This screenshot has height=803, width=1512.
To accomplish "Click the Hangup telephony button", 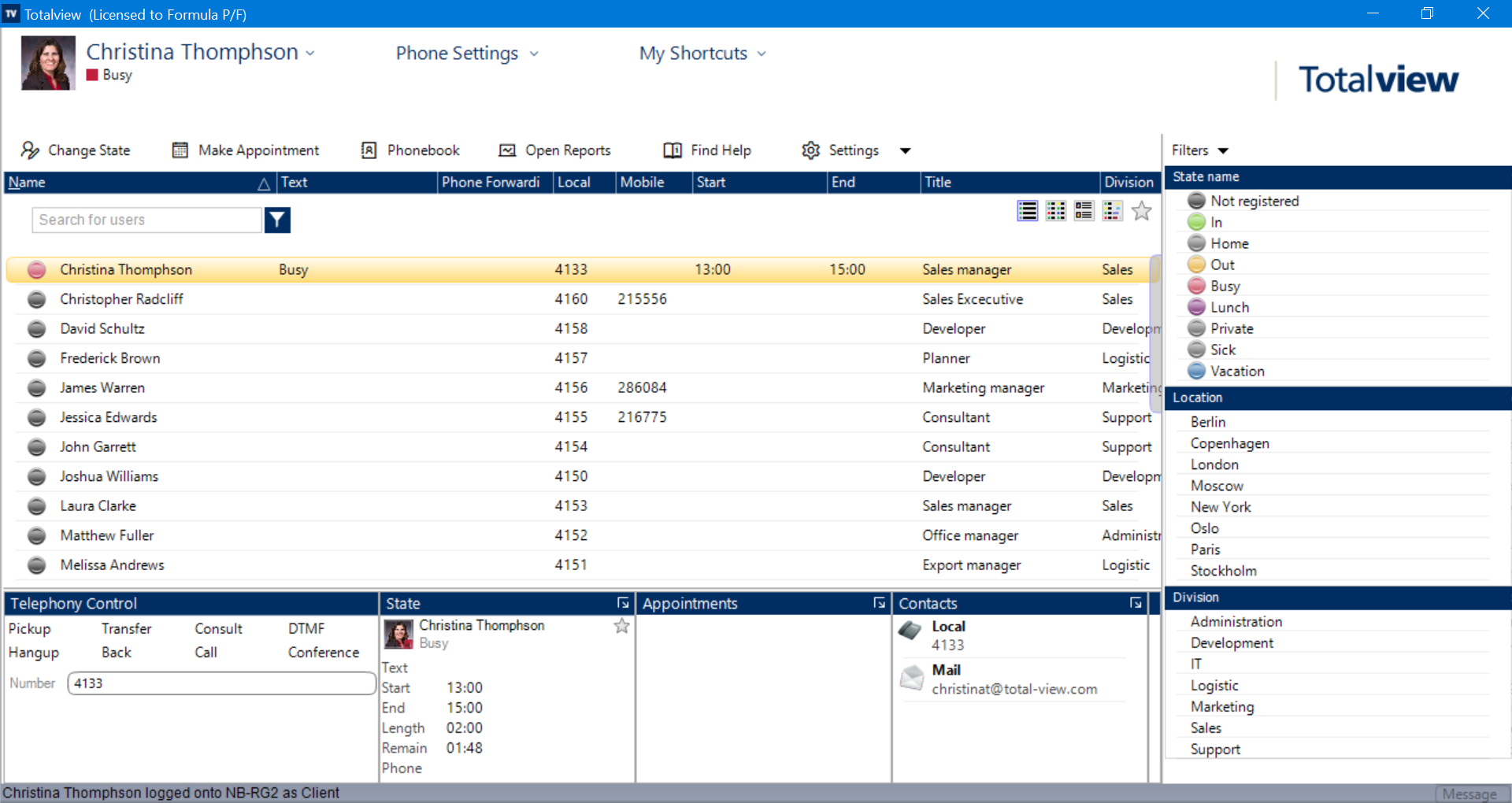I will click(34, 653).
